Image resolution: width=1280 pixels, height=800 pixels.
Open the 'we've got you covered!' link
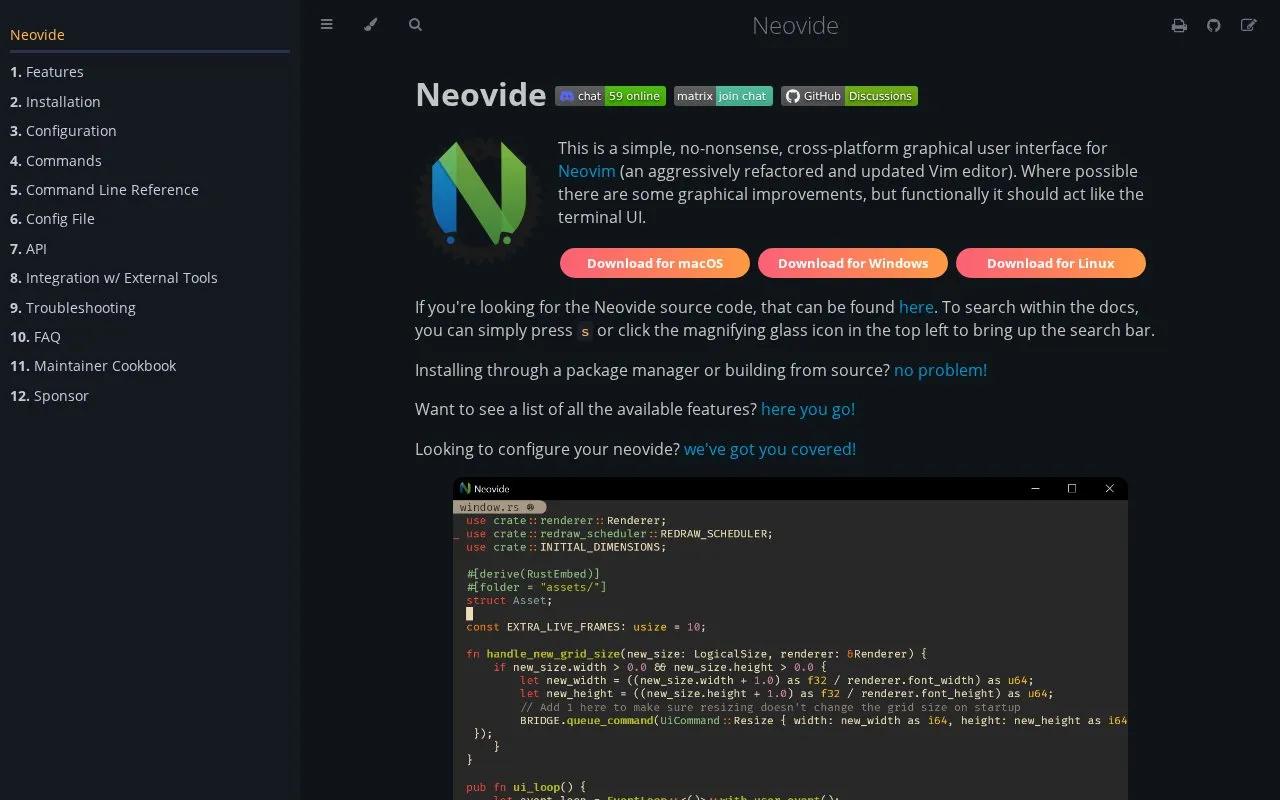pos(770,449)
